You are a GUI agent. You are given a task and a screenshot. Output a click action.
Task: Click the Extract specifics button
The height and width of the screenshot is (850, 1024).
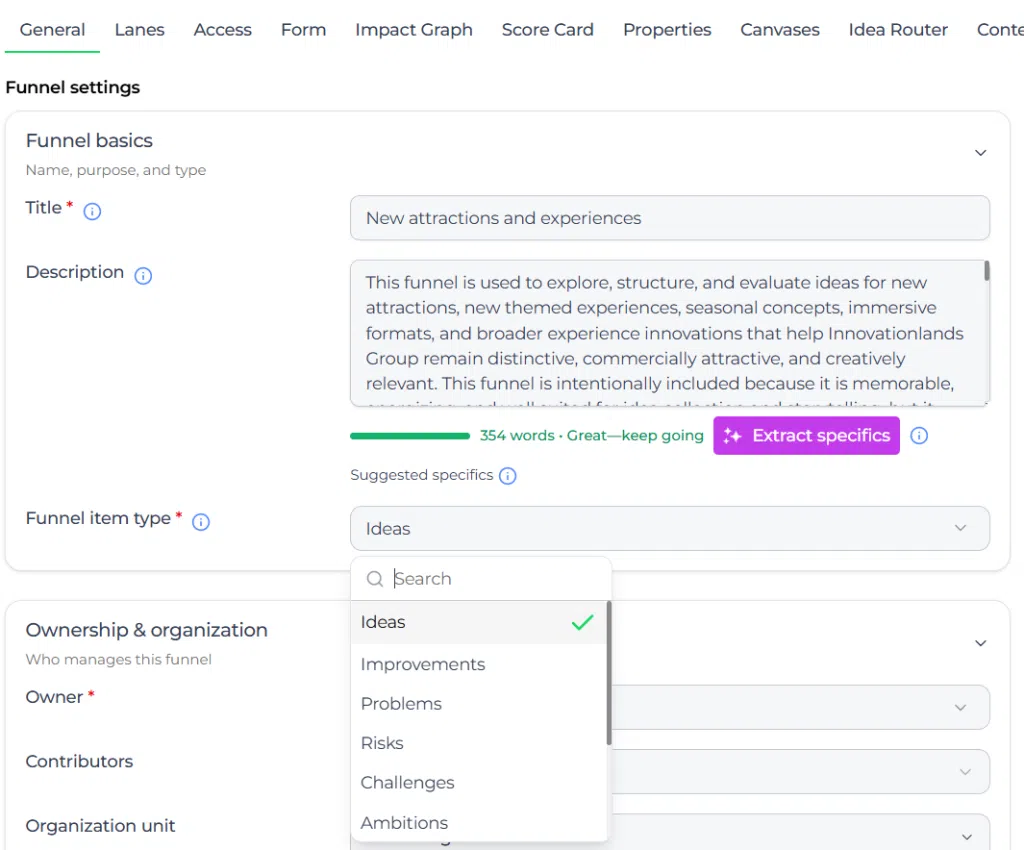pos(807,435)
